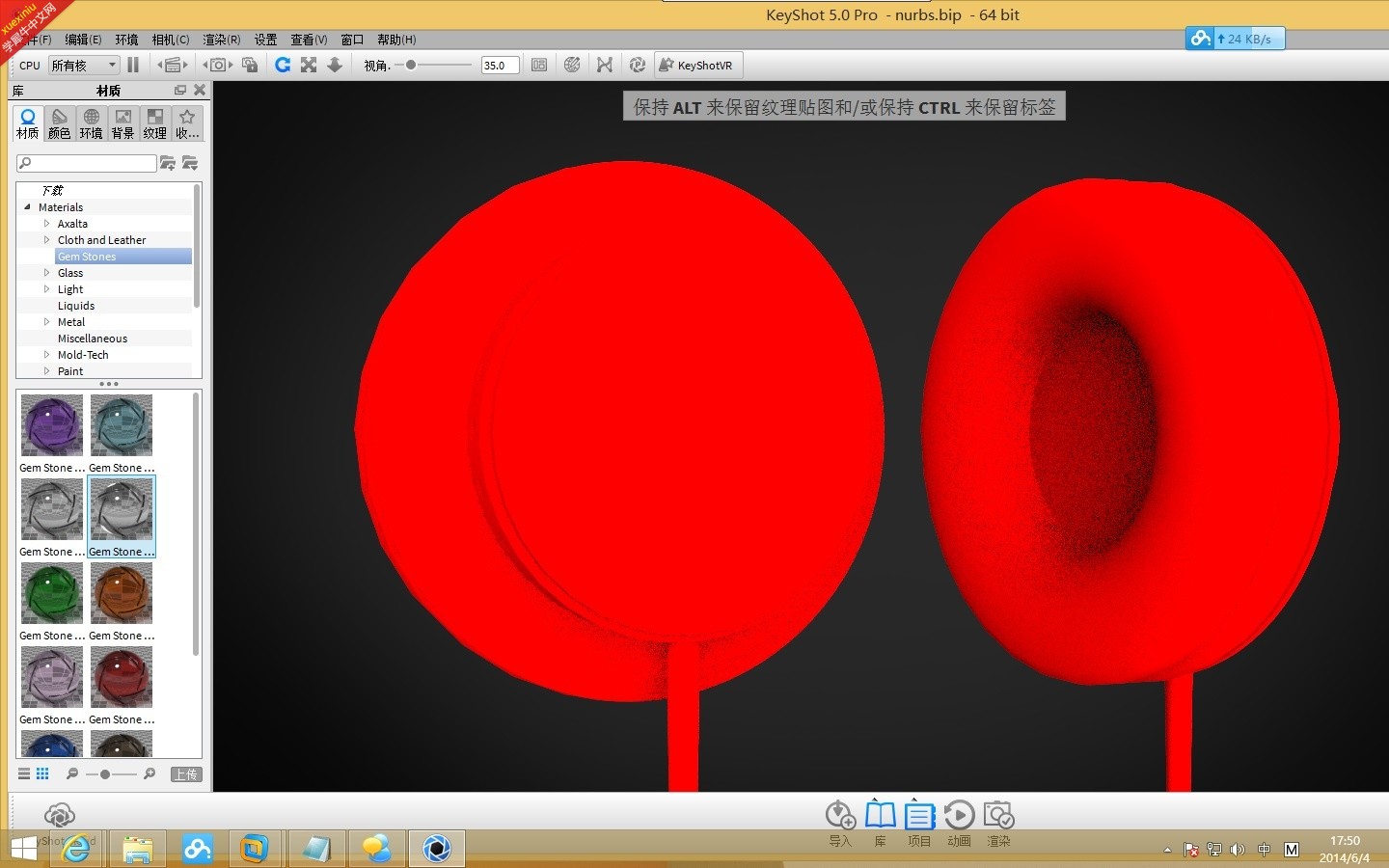Open Internet Explorer from taskbar

pyautogui.click(x=76, y=849)
